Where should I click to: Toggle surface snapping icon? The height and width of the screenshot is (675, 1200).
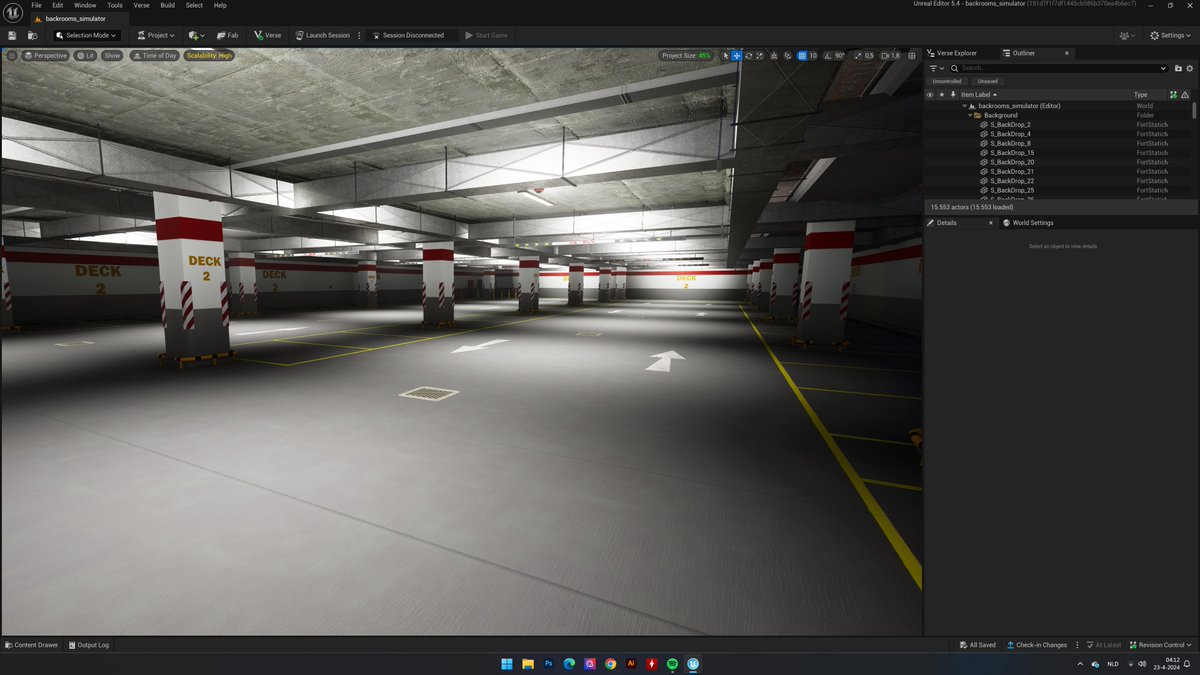coord(788,56)
